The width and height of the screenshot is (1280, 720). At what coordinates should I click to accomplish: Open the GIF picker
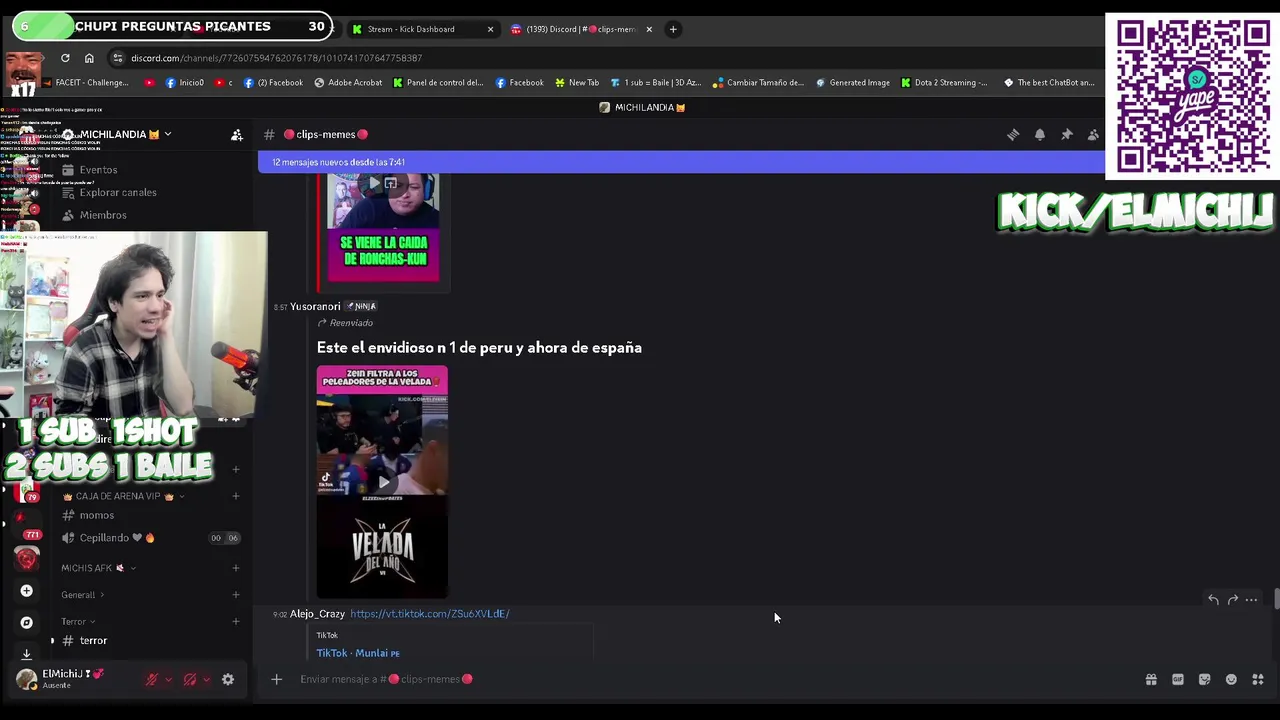pyautogui.click(x=1178, y=679)
